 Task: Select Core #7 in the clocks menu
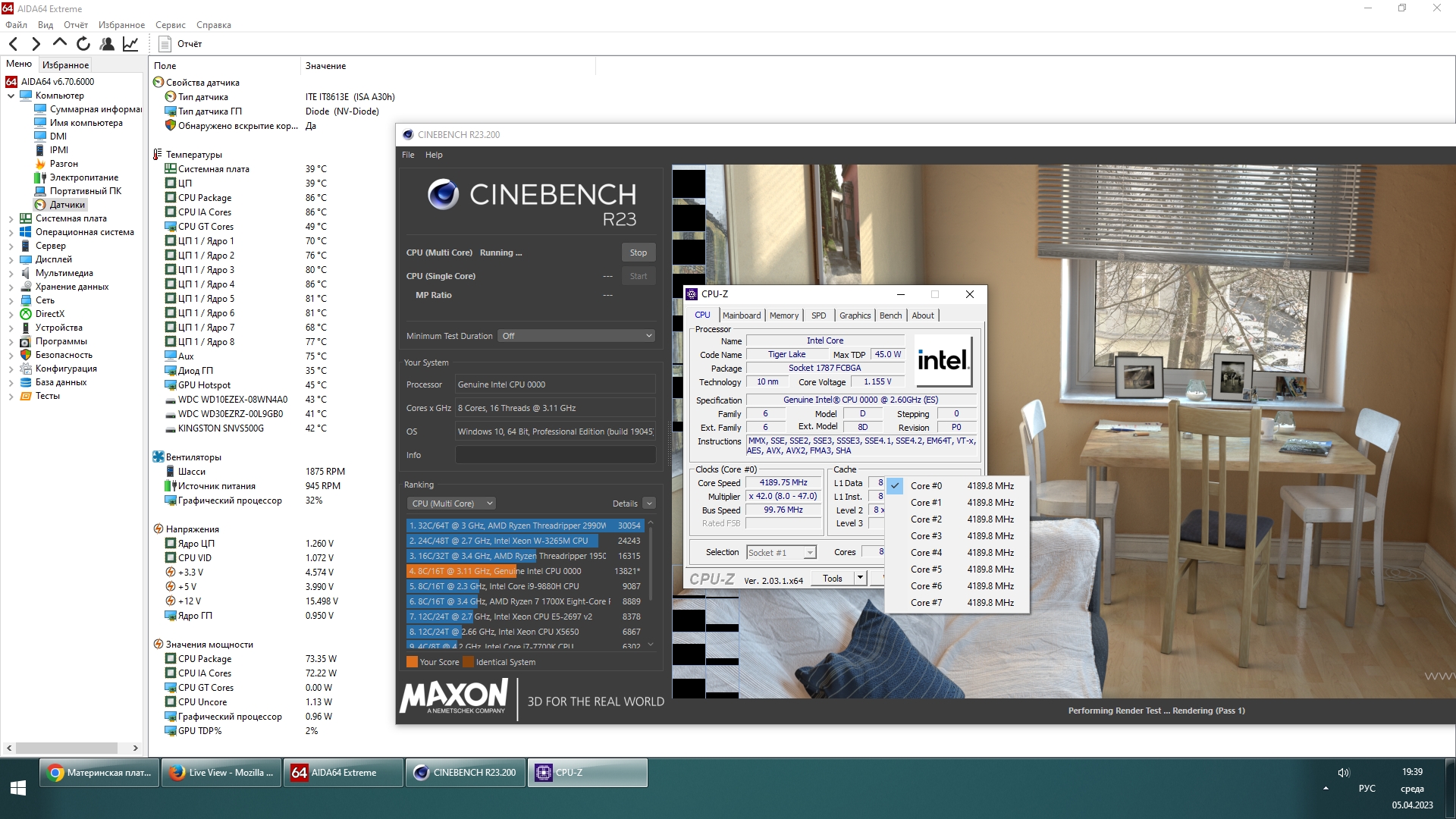pos(925,603)
